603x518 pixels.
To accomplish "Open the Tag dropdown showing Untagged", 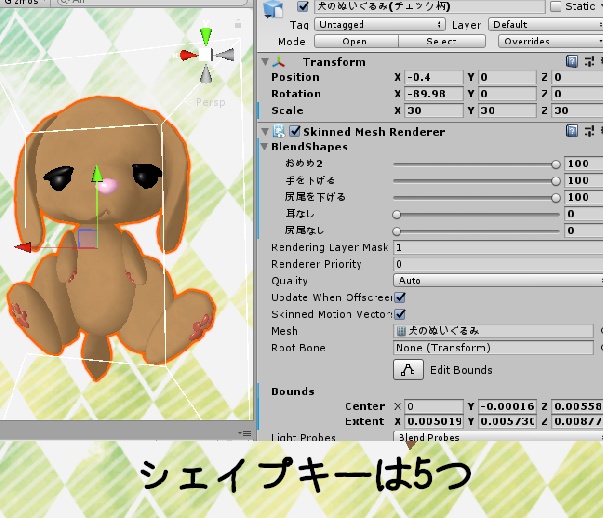I will (x=380, y=25).
